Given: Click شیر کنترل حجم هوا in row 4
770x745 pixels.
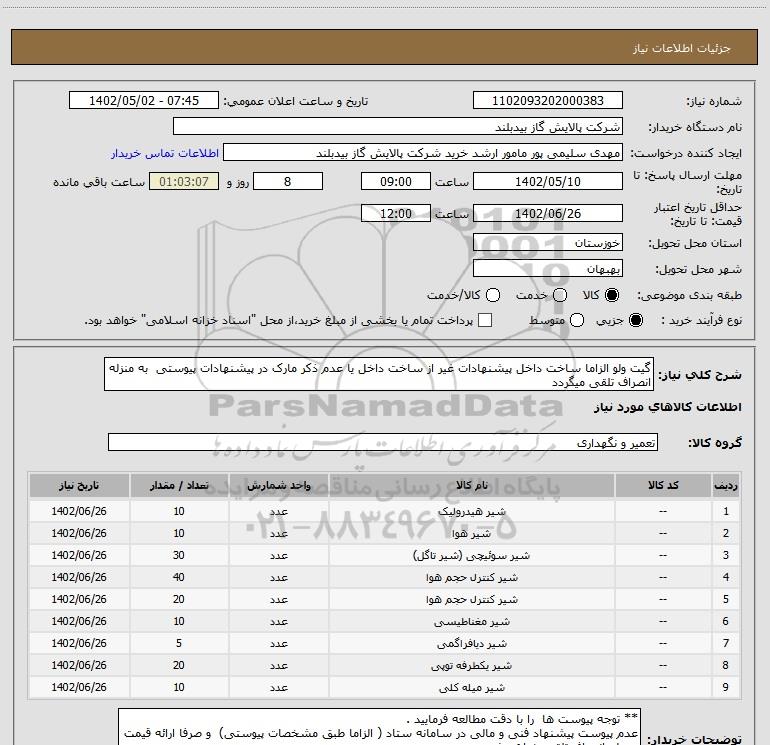Looking at the screenshot, I should pos(471,578).
